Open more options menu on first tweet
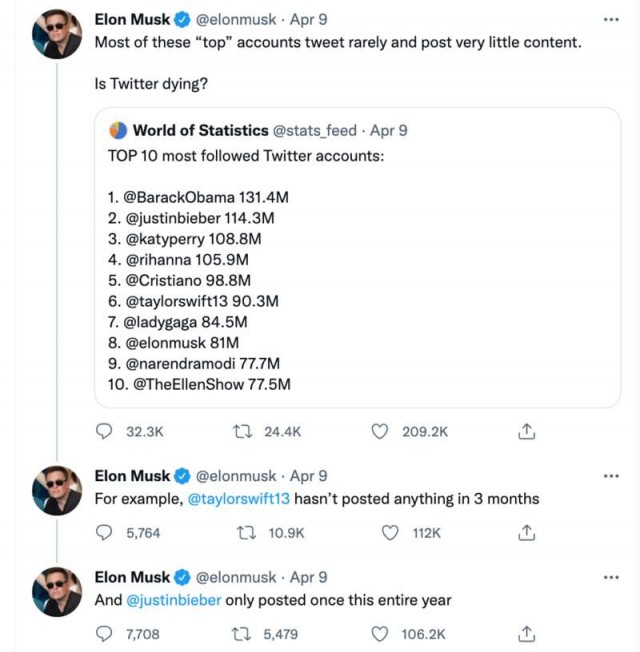The width and height of the screenshot is (640, 652). point(611,20)
